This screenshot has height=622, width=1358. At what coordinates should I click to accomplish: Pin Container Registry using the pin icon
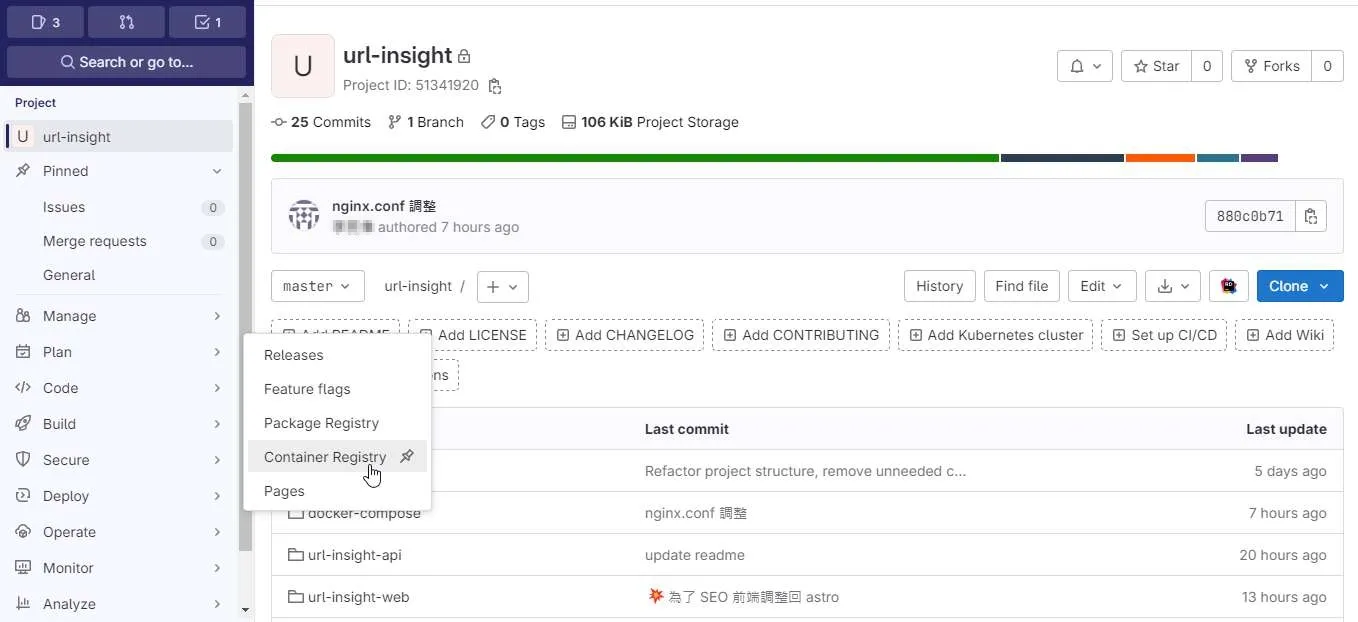click(x=407, y=456)
